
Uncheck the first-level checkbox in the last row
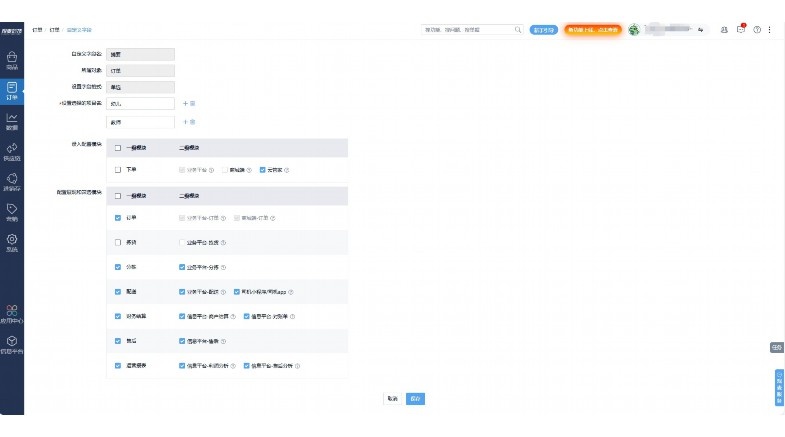point(118,365)
